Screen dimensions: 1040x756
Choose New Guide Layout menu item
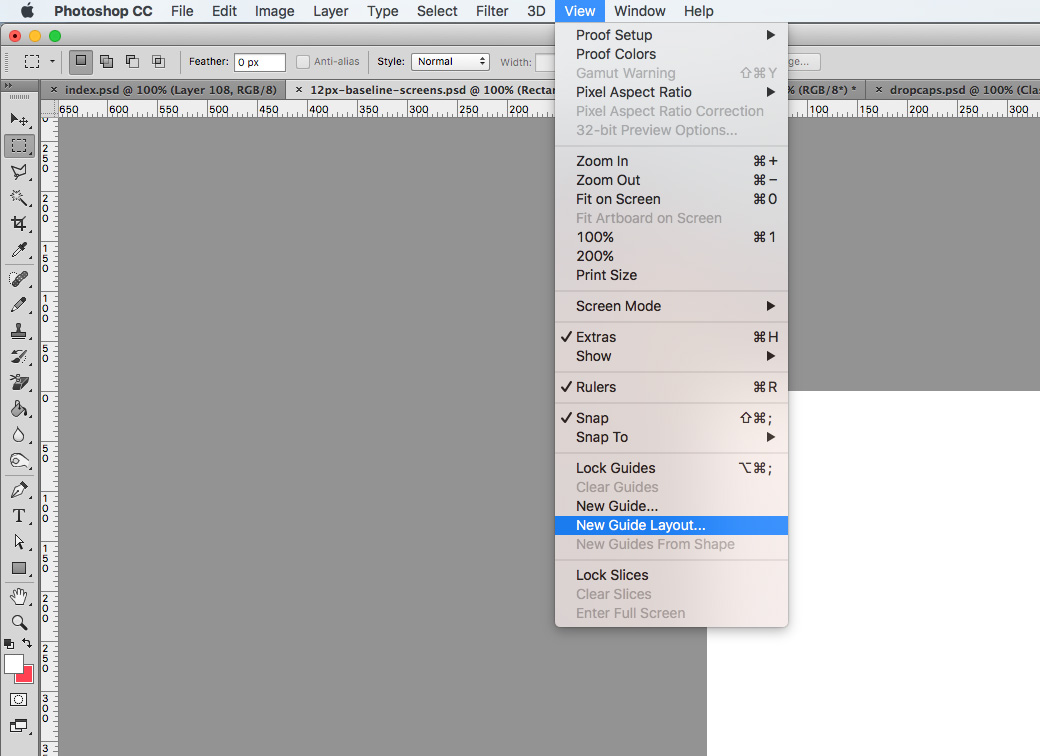671,525
